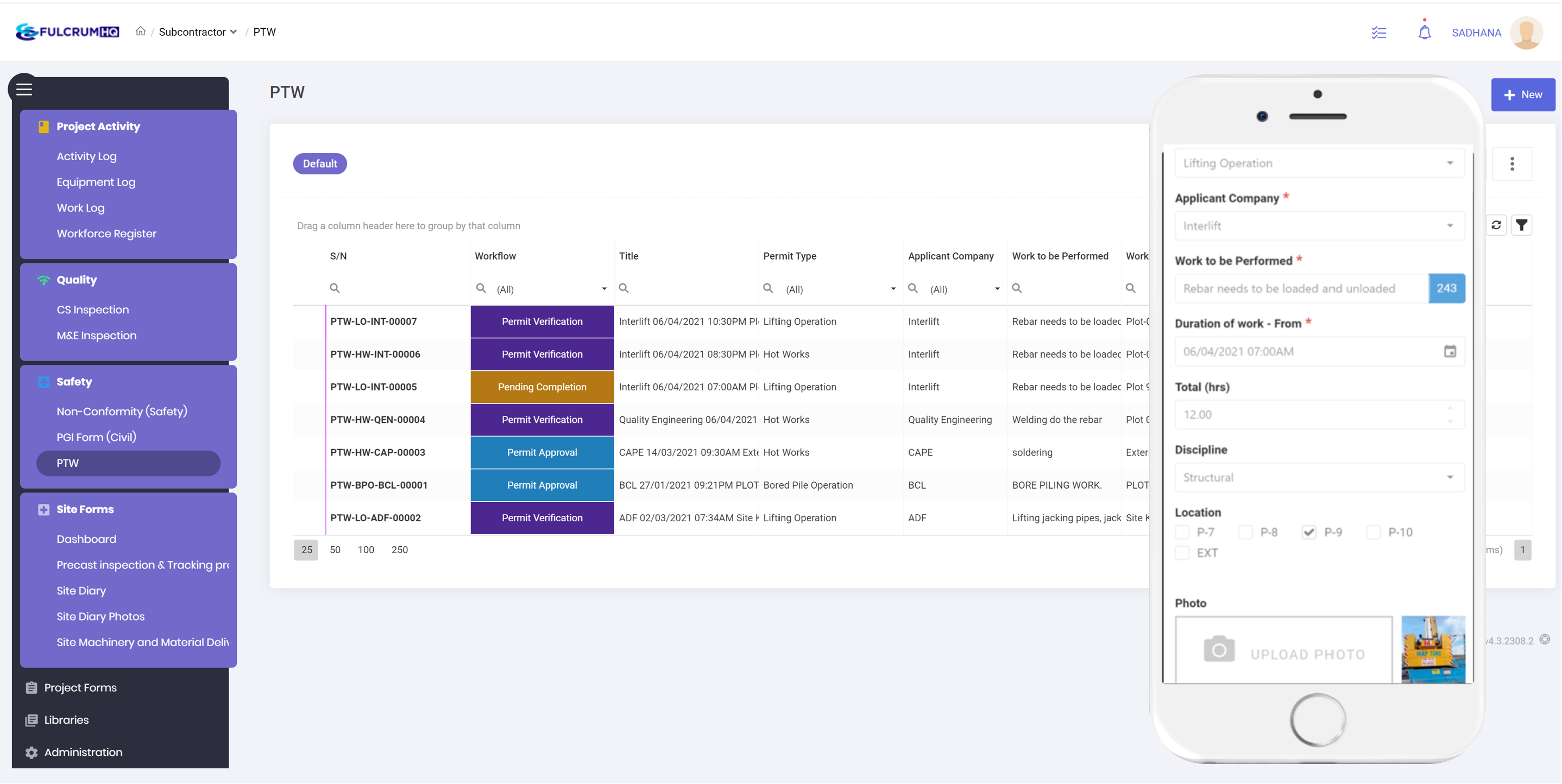Open Equipment Log in sidebar
Viewport: 1562px width, 784px height.
pyautogui.click(x=96, y=182)
